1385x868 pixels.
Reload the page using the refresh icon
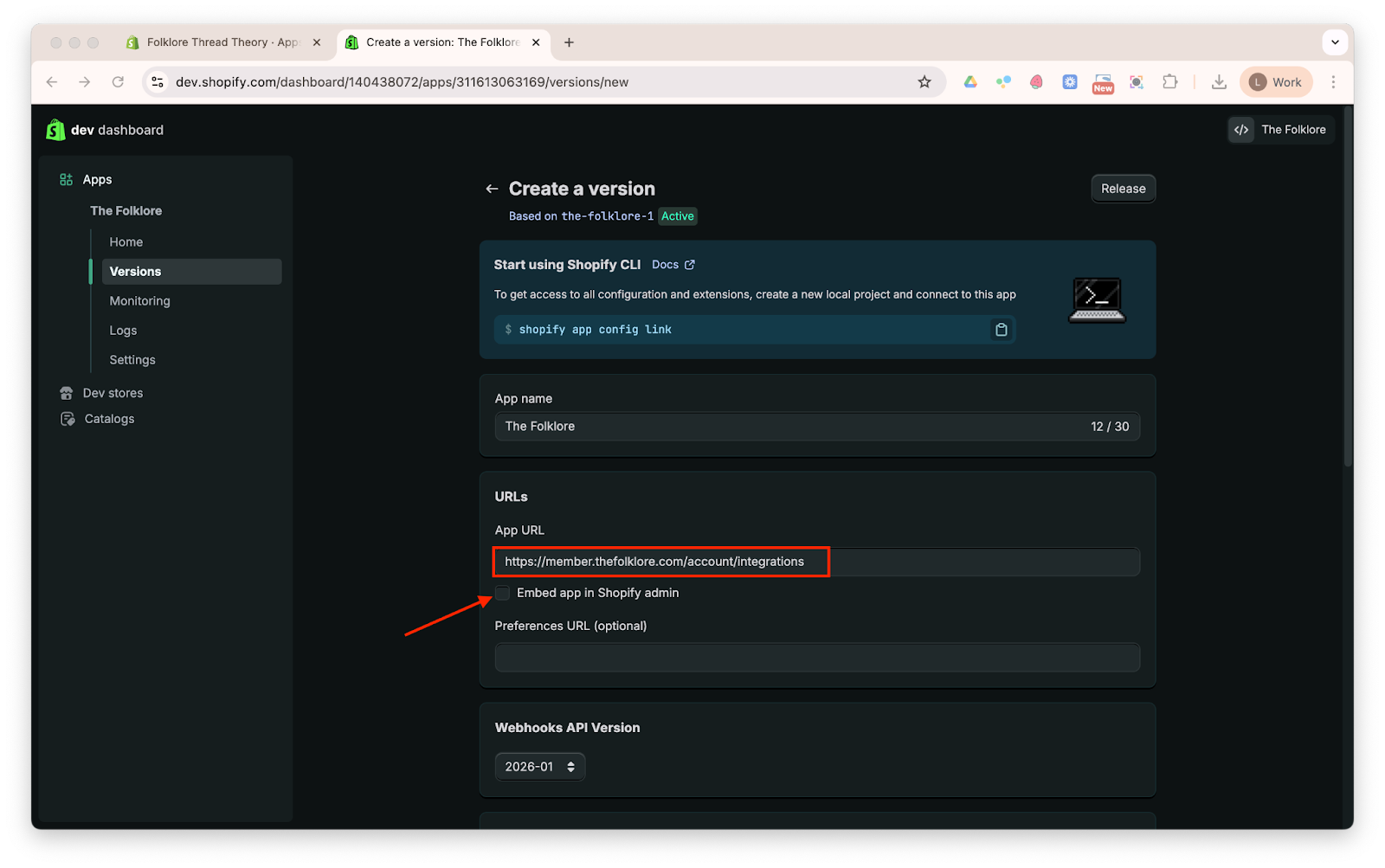point(118,82)
